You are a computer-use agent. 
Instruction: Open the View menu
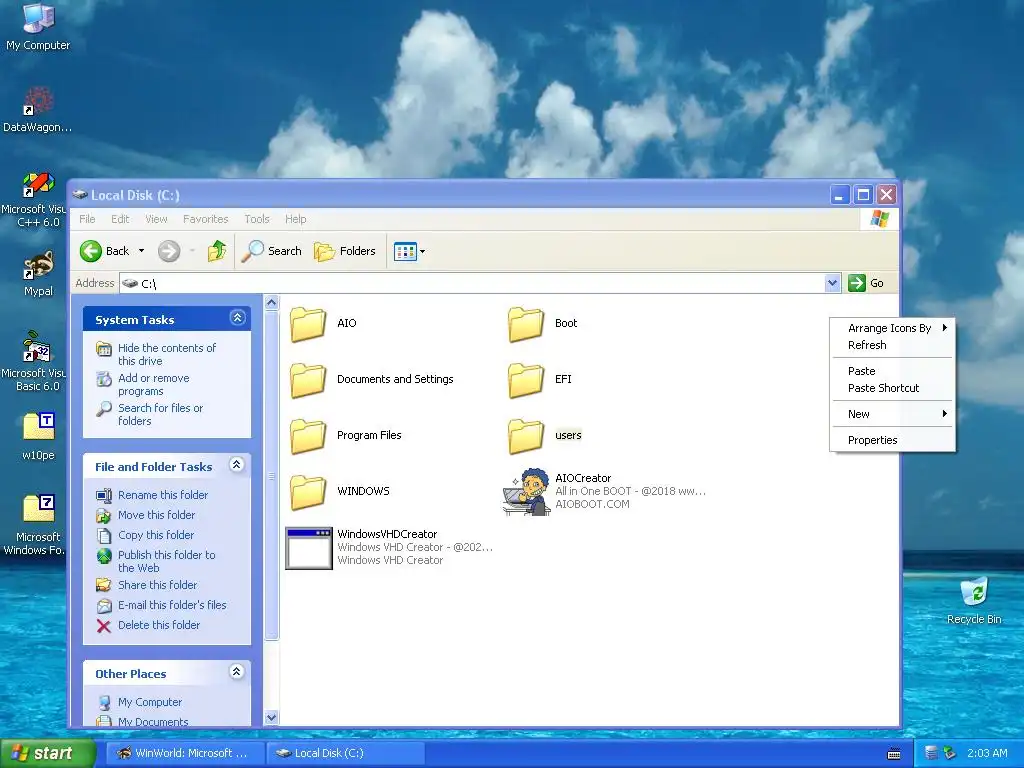pos(156,219)
